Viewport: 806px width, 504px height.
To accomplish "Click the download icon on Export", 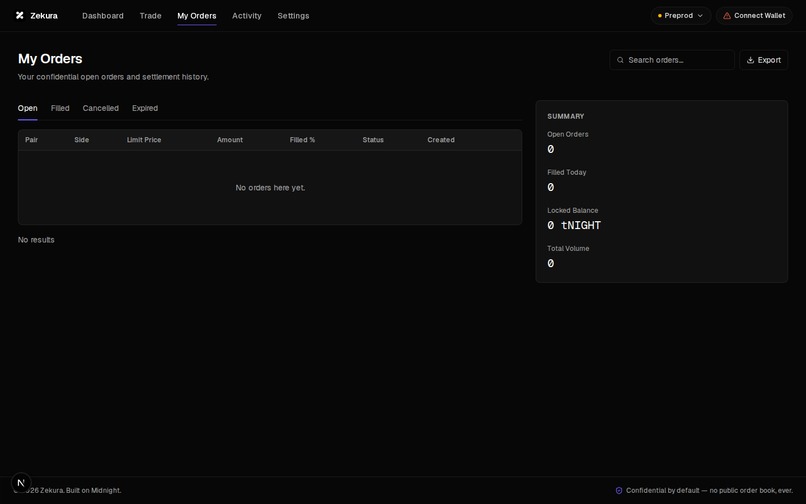I will click(x=750, y=60).
